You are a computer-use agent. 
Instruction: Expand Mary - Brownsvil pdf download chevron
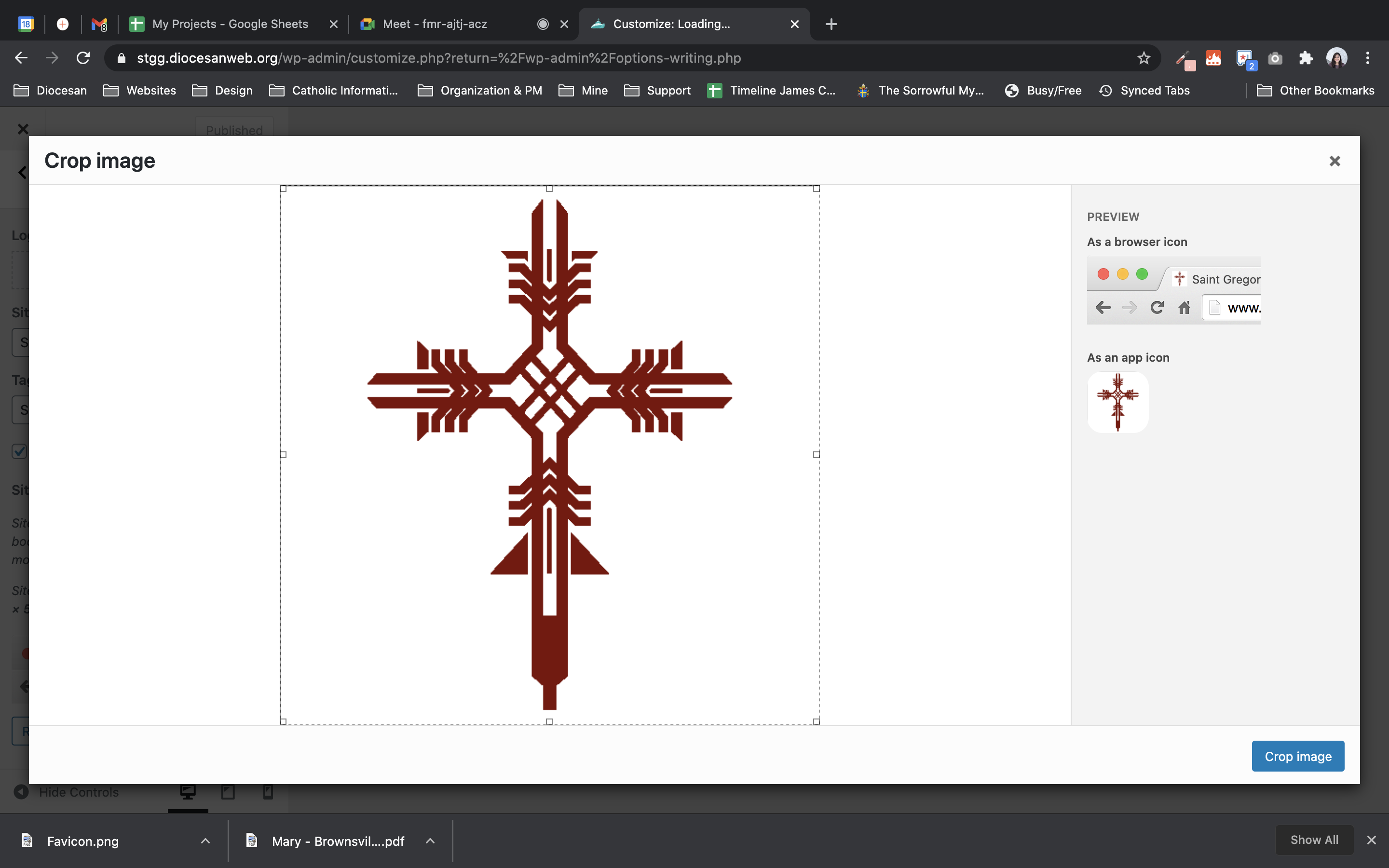(430, 841)
